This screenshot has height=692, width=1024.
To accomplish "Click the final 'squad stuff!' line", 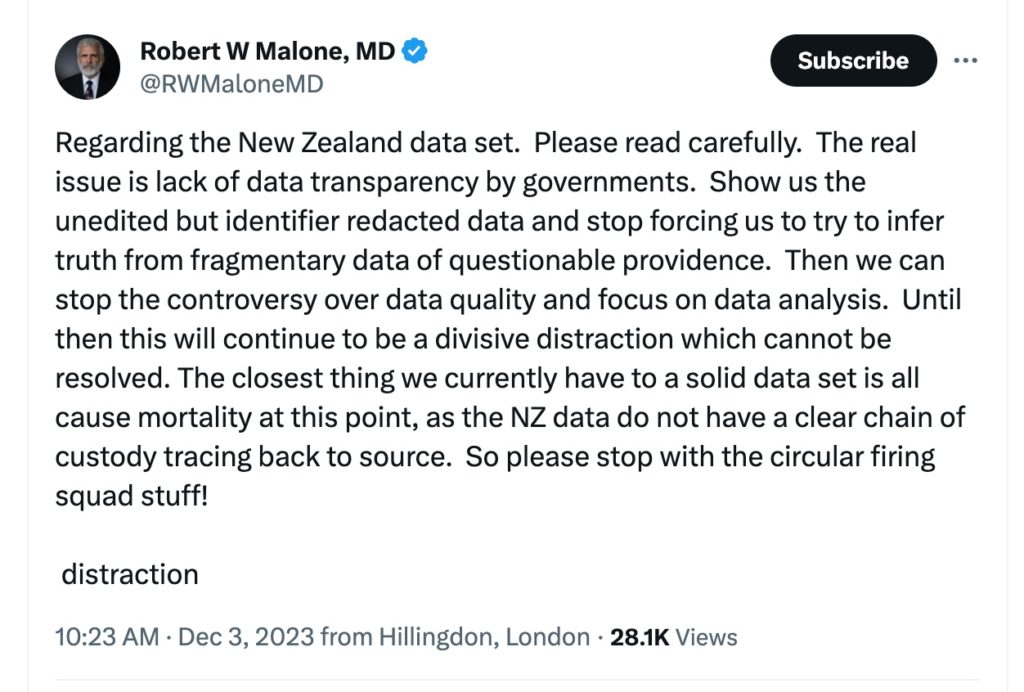I will [x=131, y=496].
